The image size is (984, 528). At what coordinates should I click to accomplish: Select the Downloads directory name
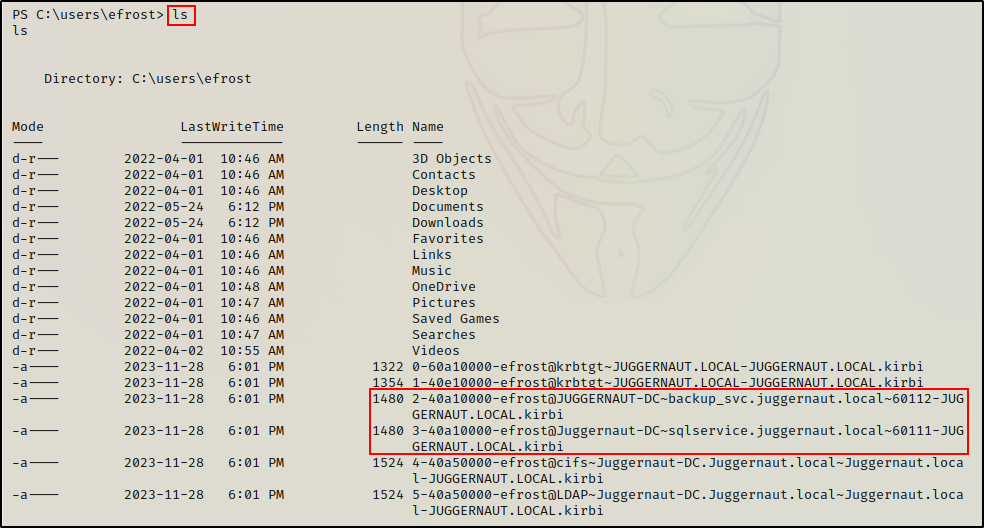(448, 223)
